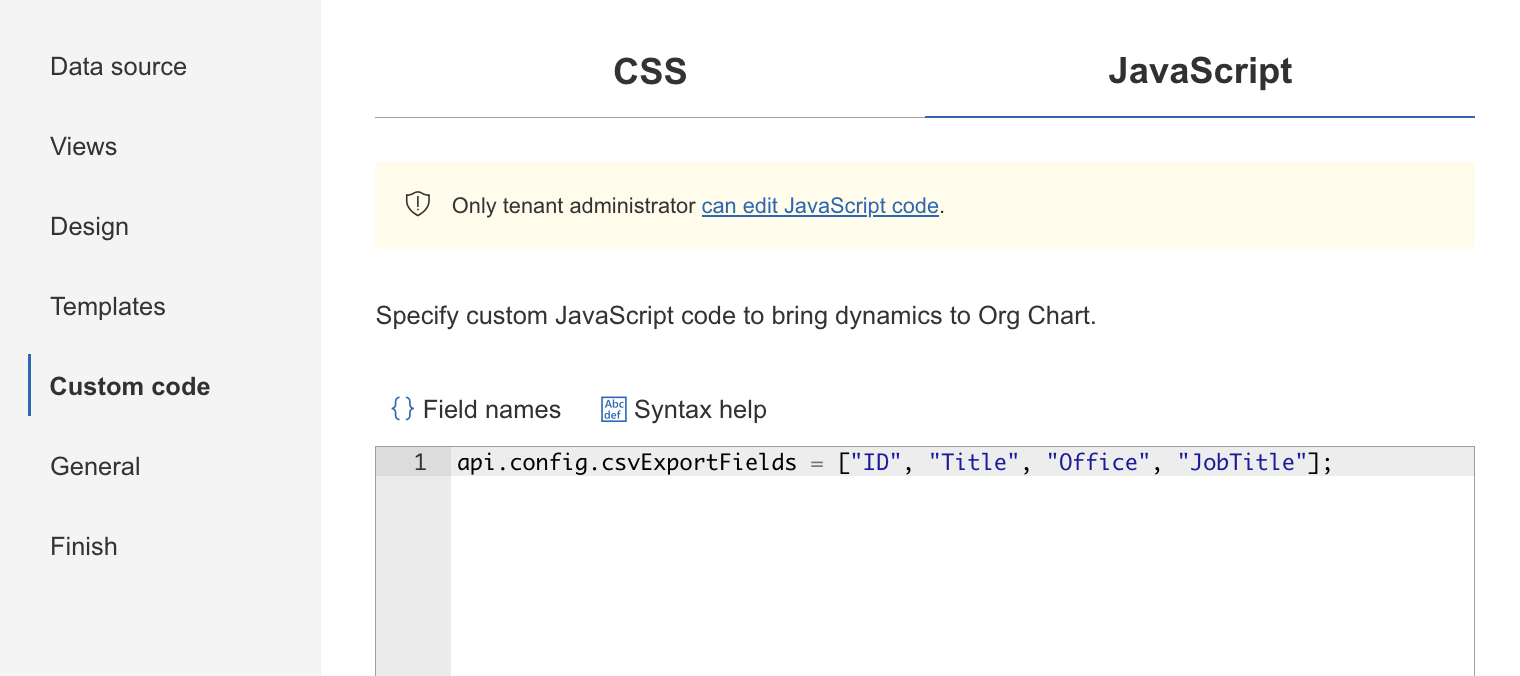The height and width of the screenshot is (676, 1520).
Task: Click line number 1 in the code editor
Action: [420, 461]
